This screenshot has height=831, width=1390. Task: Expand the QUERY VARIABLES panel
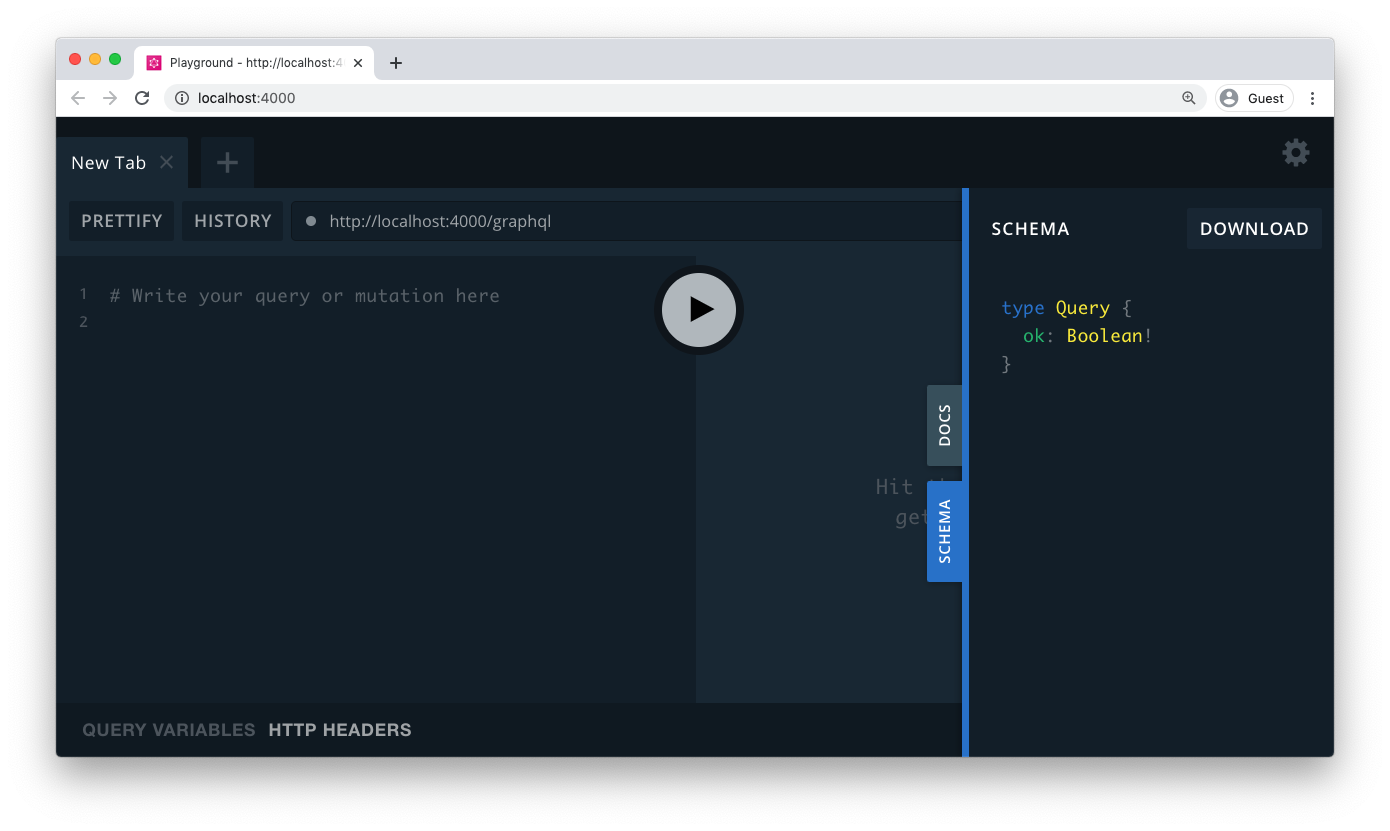[169, 730]
